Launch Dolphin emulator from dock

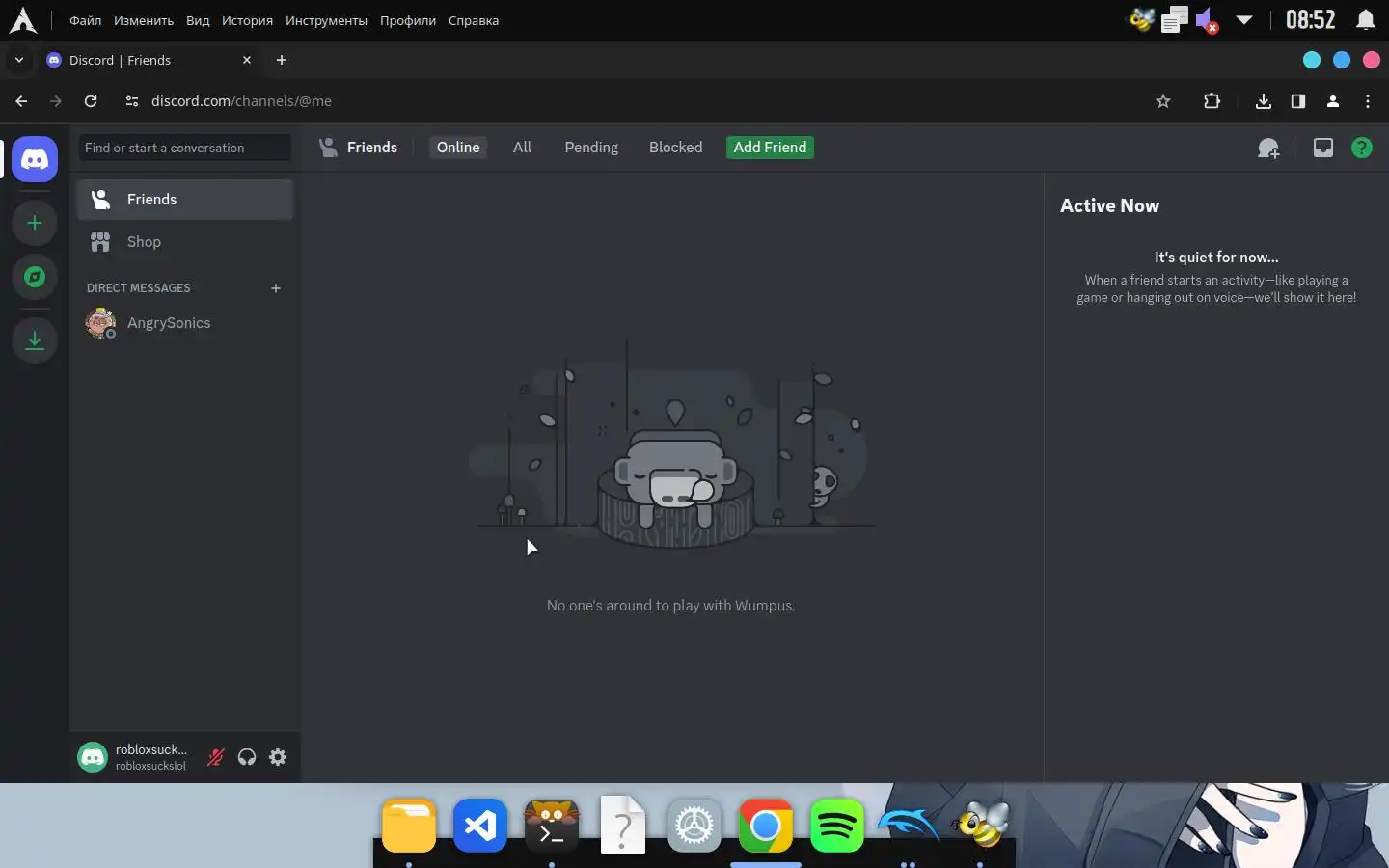click(909, 827)
